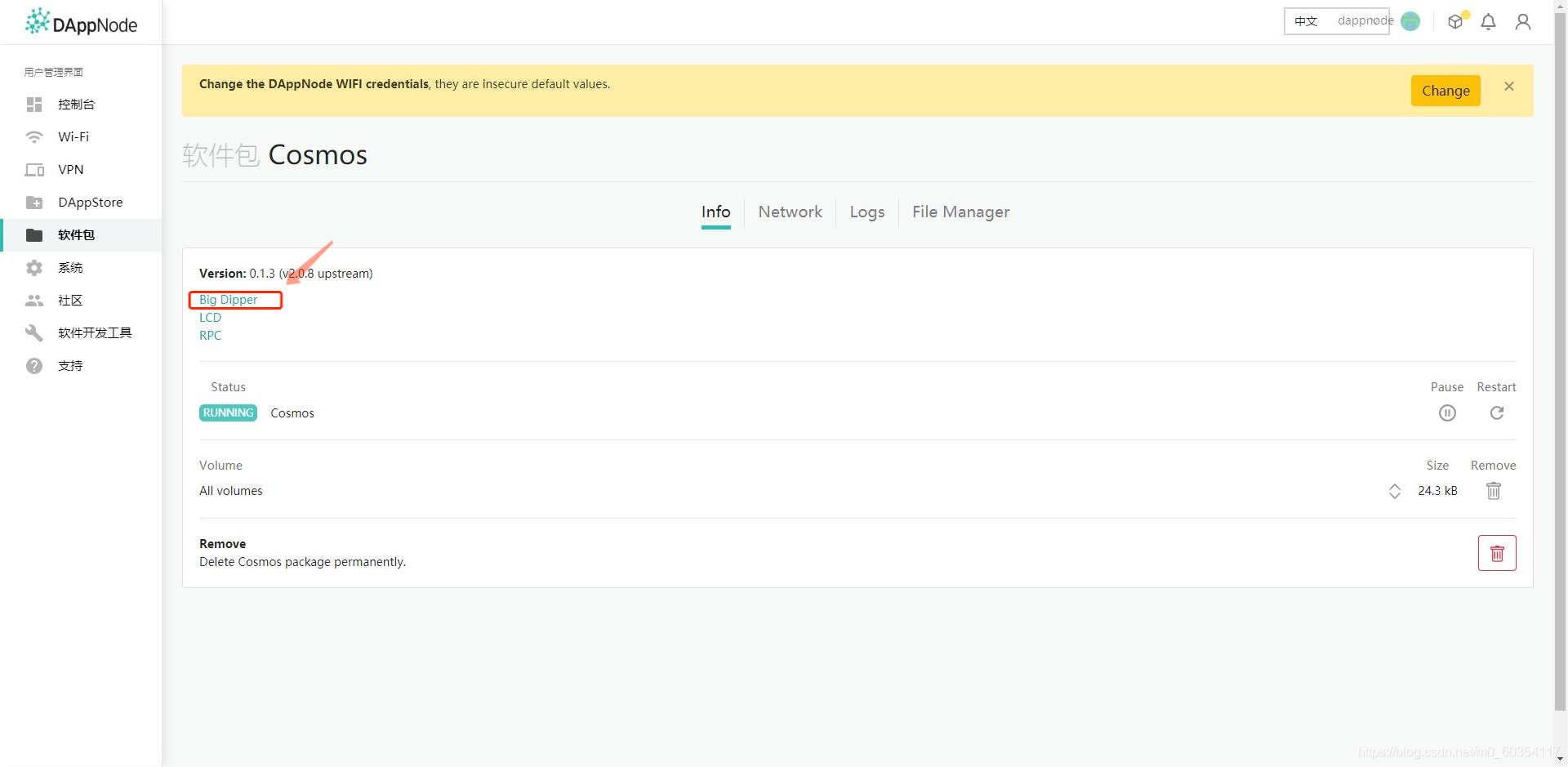Dismiss the WIFI credentials warning
Viewport: 1568px width, 767px height.
[x=1509, y=87]
